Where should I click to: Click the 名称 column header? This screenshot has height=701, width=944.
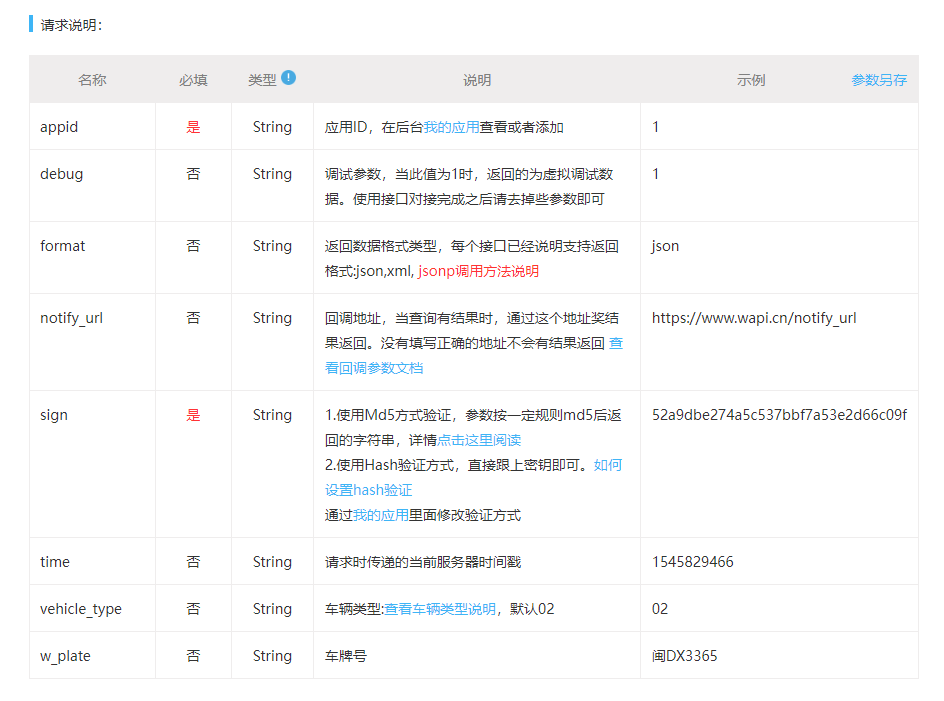pos(92,80)
